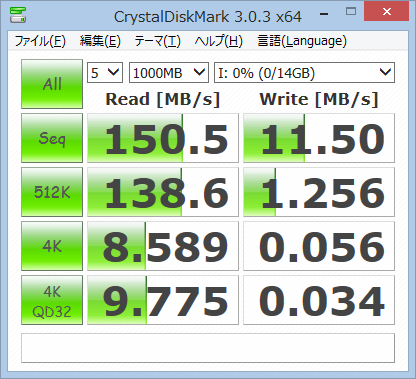The image size is (416, 379).
Task: Select the 4K QD32 write result 0.034
Action: (x=319, y=300)
